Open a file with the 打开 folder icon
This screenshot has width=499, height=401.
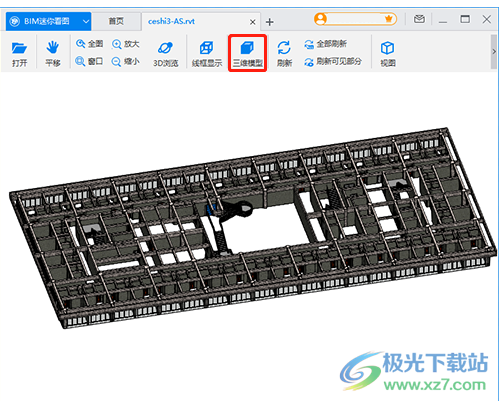pos(19,53)
